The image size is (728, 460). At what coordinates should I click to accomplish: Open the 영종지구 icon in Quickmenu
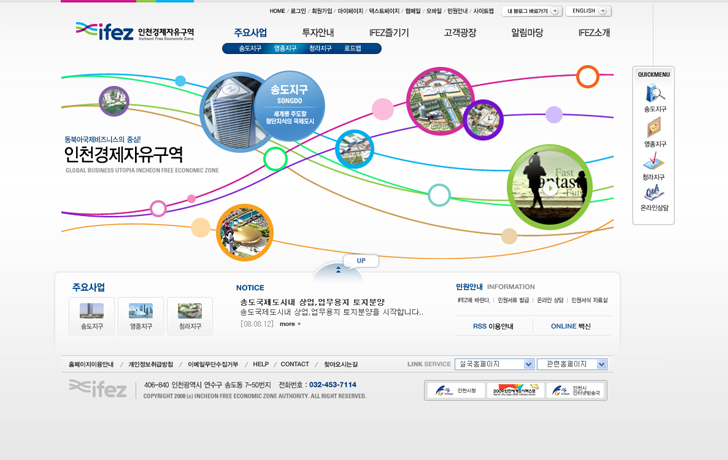click(x=654, y=127)
